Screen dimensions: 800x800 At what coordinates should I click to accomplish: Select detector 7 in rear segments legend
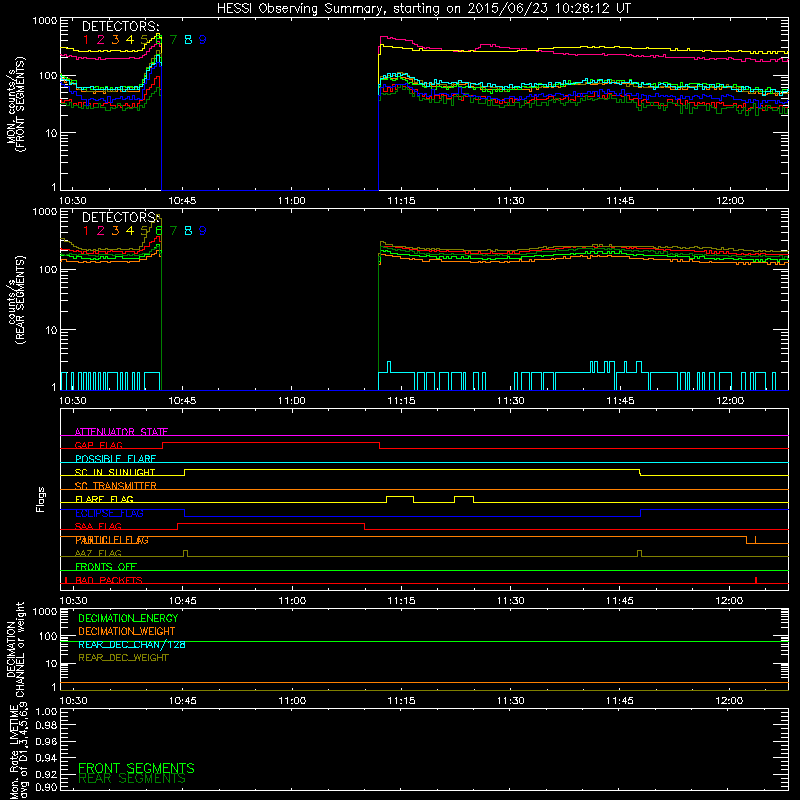pos(173,231)
